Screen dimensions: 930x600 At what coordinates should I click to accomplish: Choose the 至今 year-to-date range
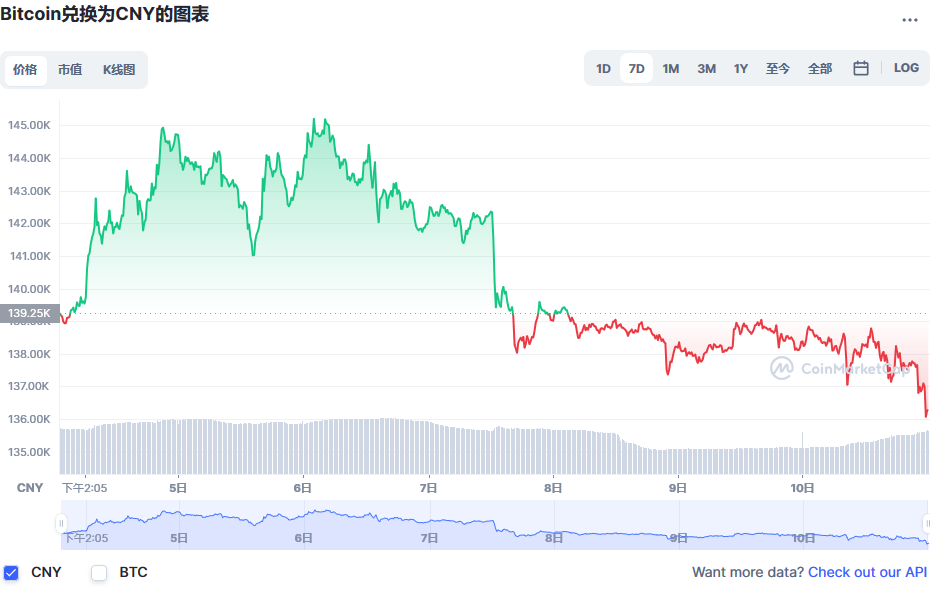(778, 69)
